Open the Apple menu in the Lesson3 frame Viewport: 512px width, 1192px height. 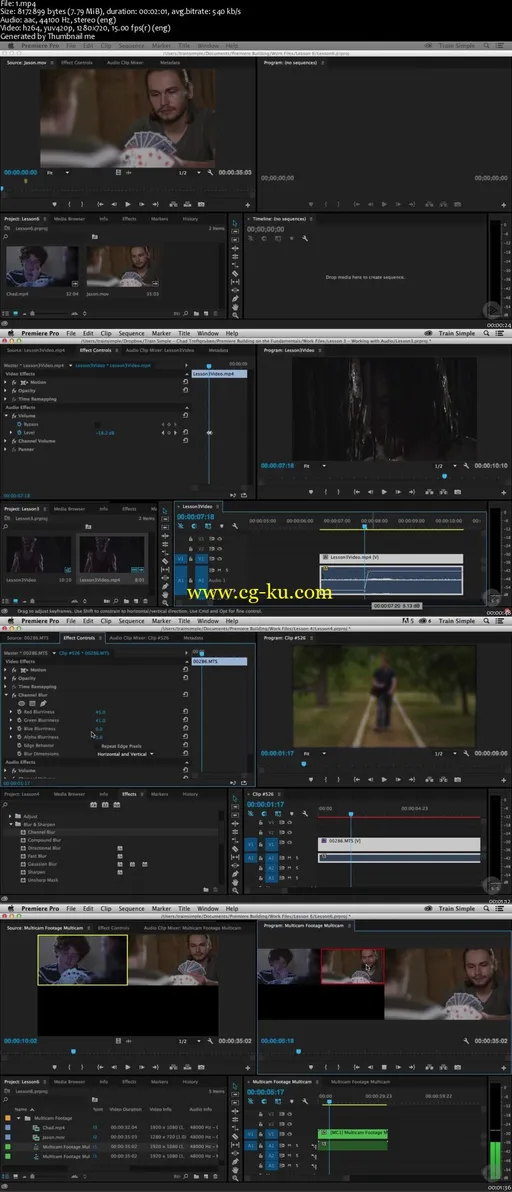[11, 333]
